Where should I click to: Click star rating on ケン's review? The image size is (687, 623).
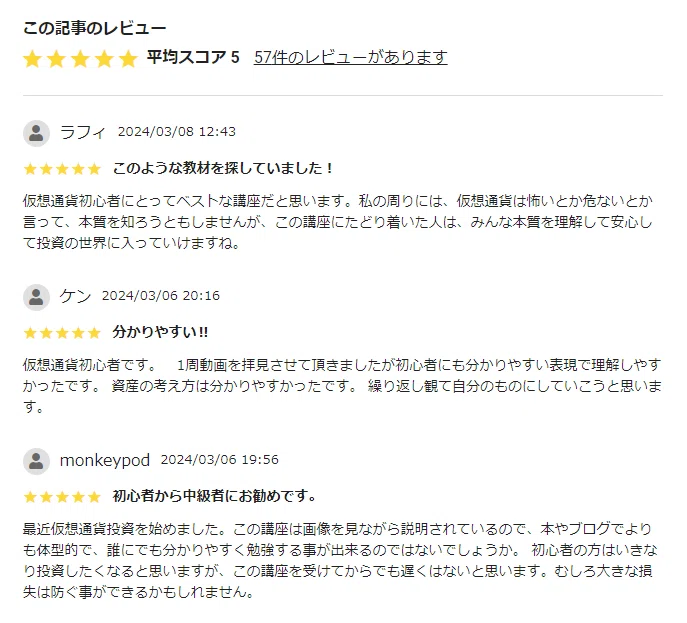[62, 332]
